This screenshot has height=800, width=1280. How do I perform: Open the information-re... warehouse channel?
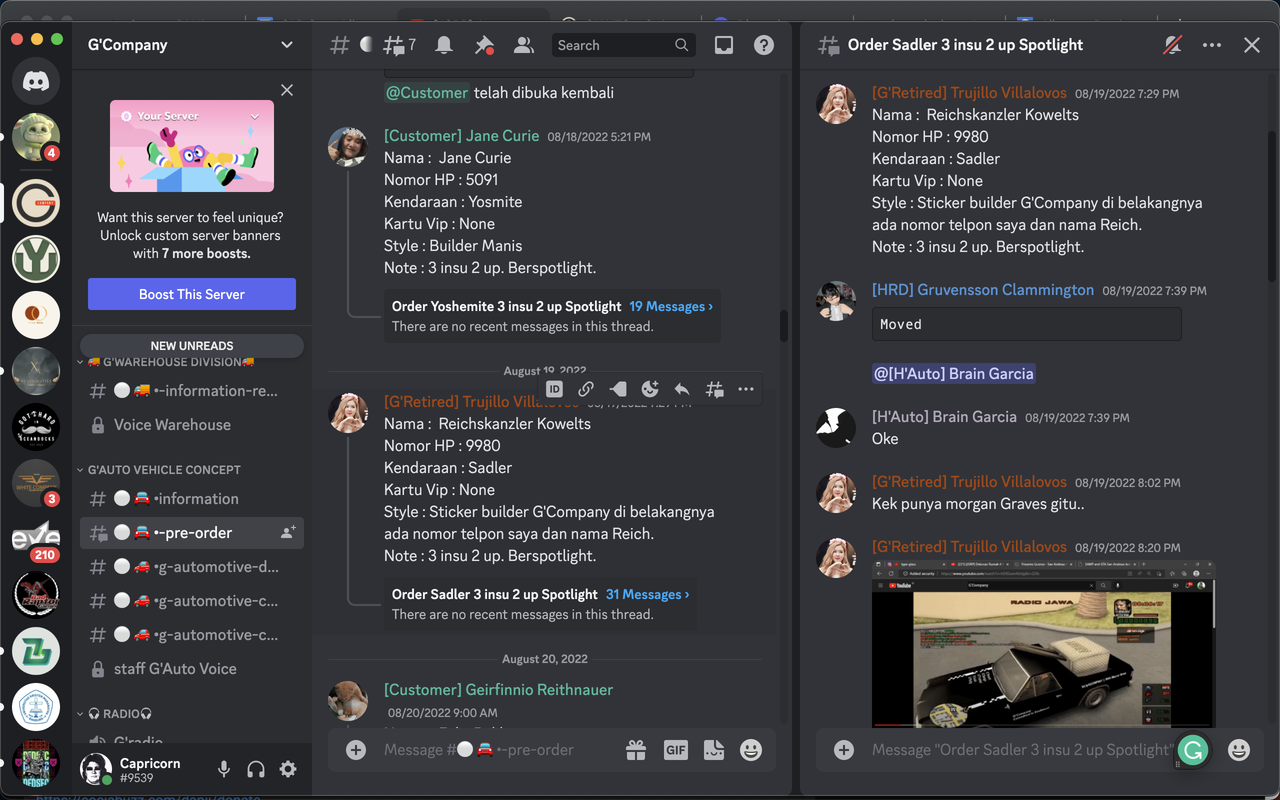pos(192,391)
